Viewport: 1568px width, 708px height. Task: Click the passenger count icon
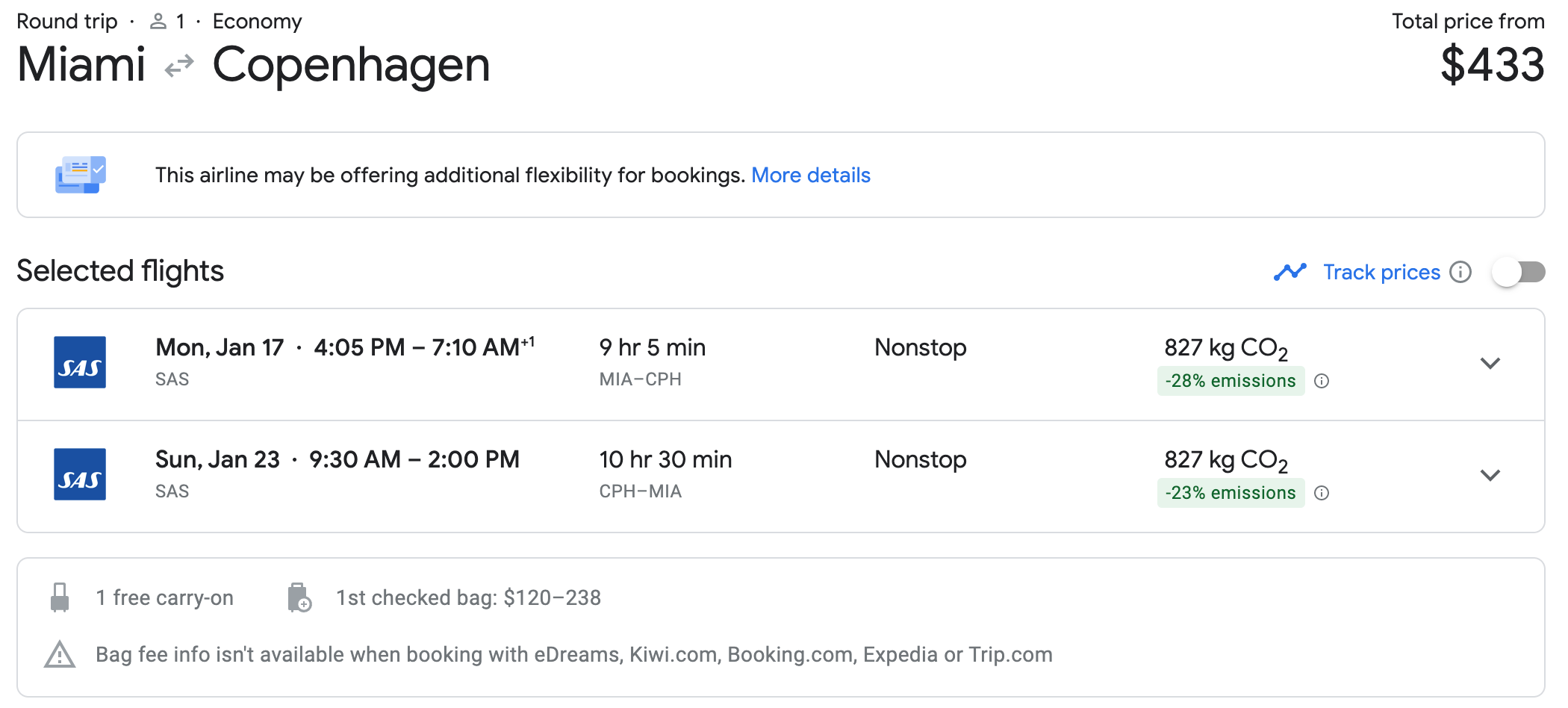click(x=158, y=22)
